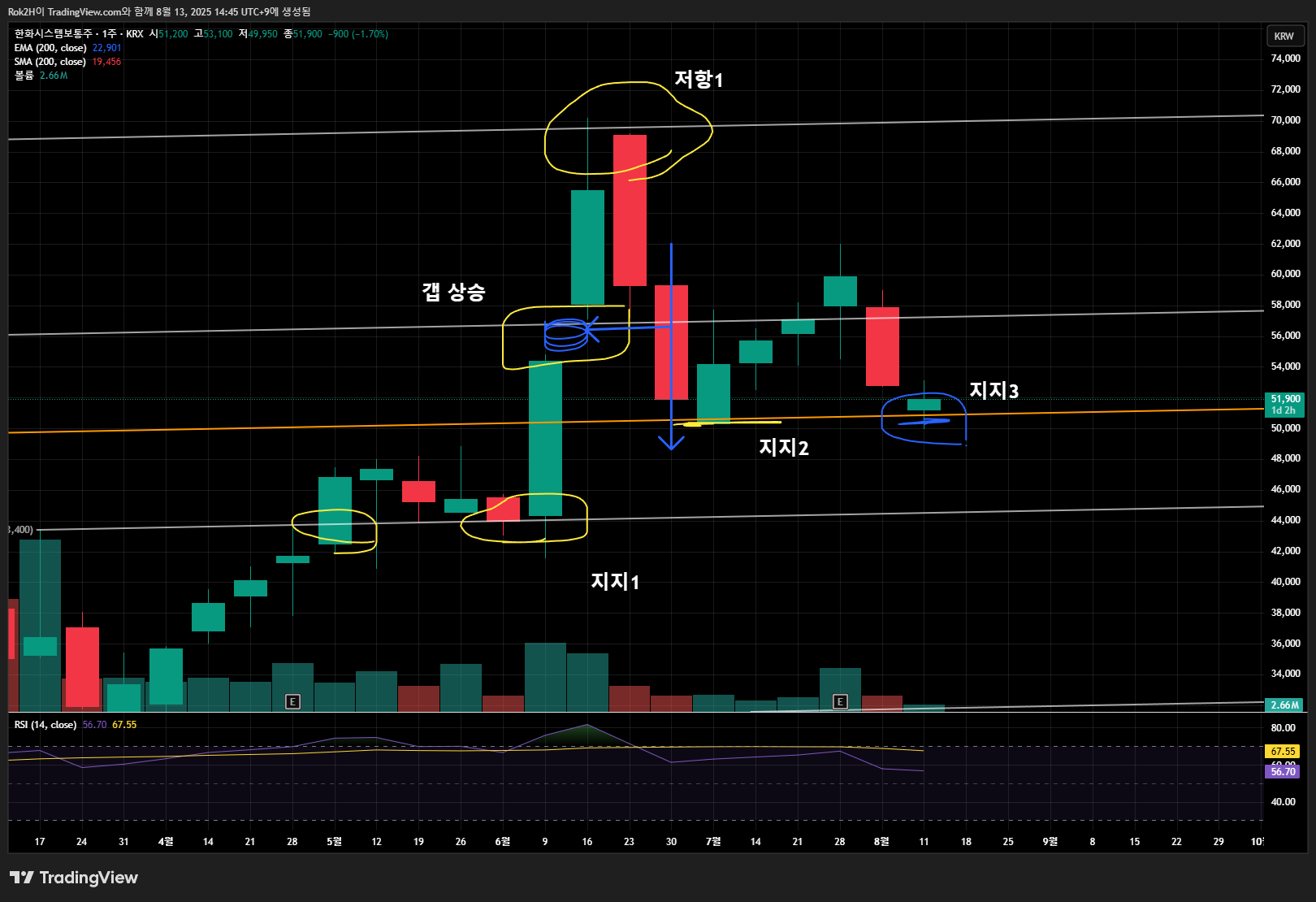Click the earnings E marker near April 28
The image size is (1316, 902).
[293, 701]
